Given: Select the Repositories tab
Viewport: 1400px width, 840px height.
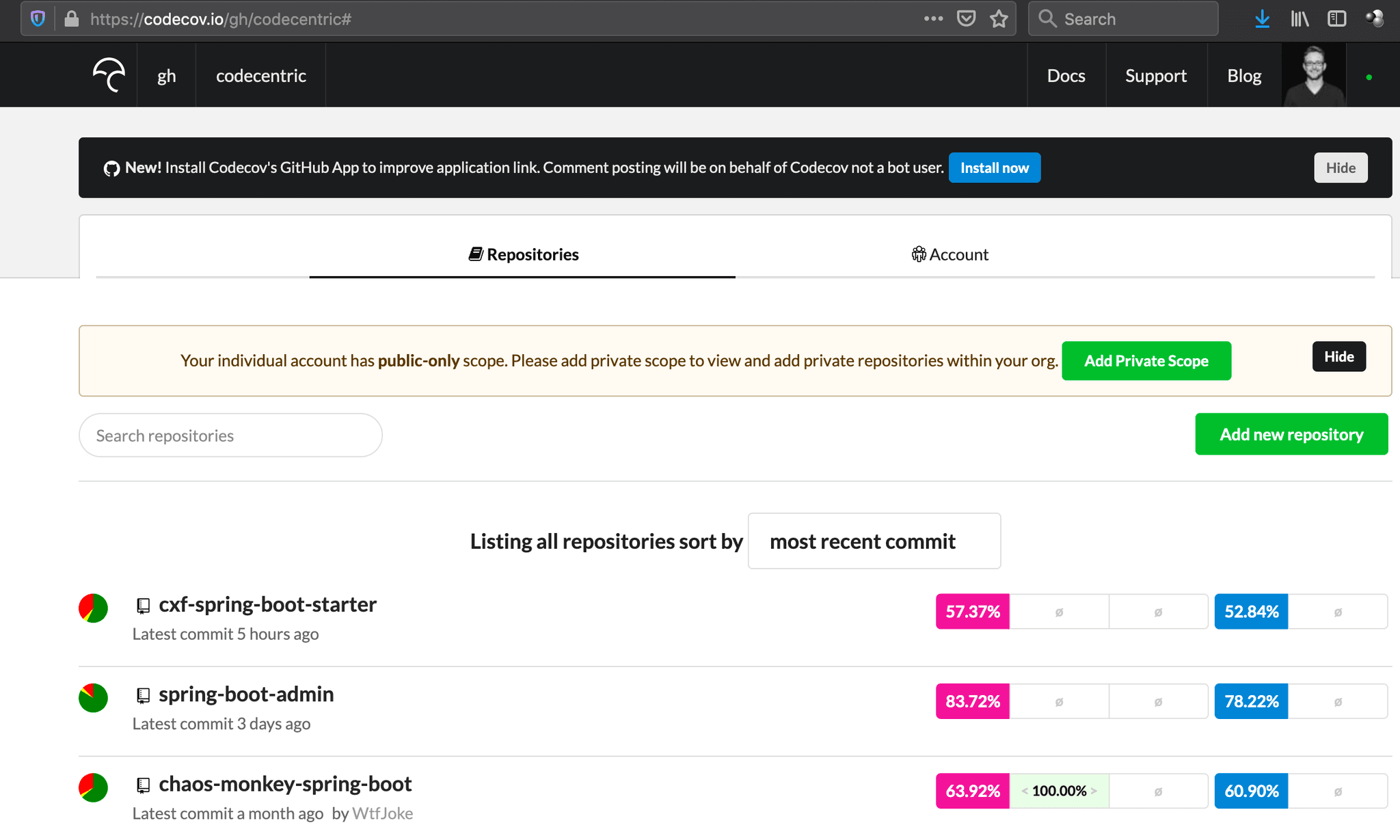Looking at the screenshot, I should (x=523, y=254).
